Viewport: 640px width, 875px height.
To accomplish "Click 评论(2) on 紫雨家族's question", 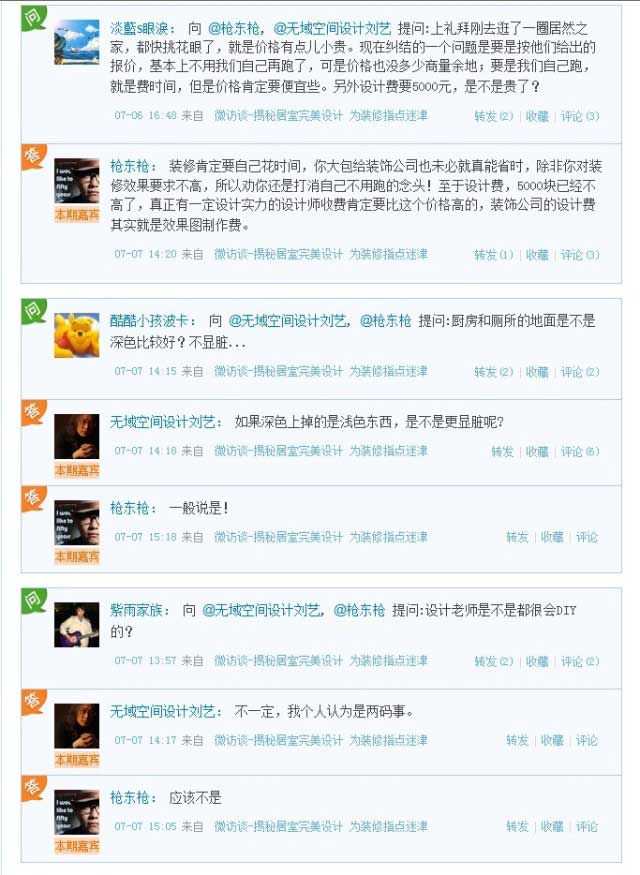I will [580, 661].
